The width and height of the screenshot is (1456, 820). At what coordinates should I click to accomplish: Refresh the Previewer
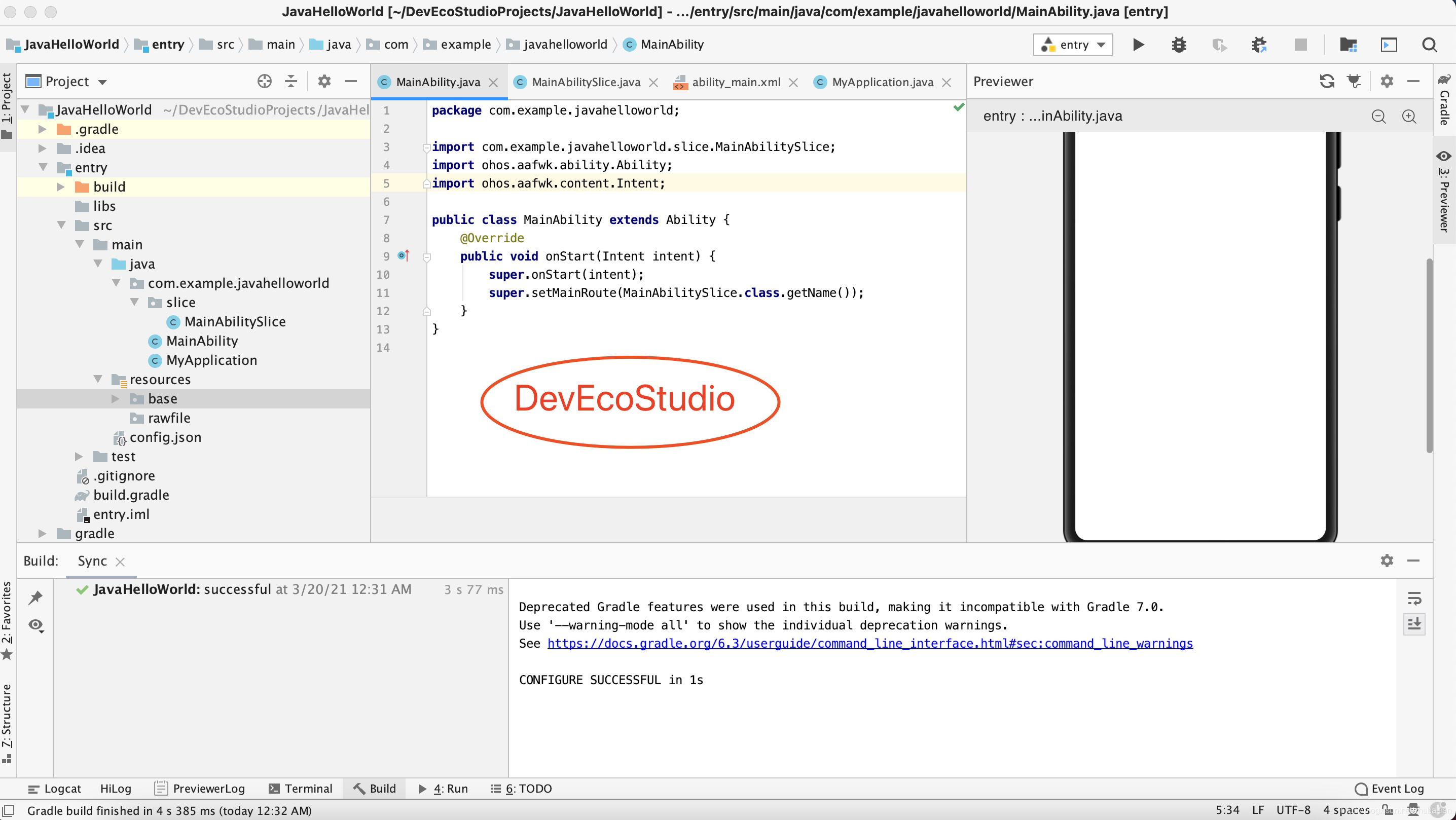pos(1327,82)
